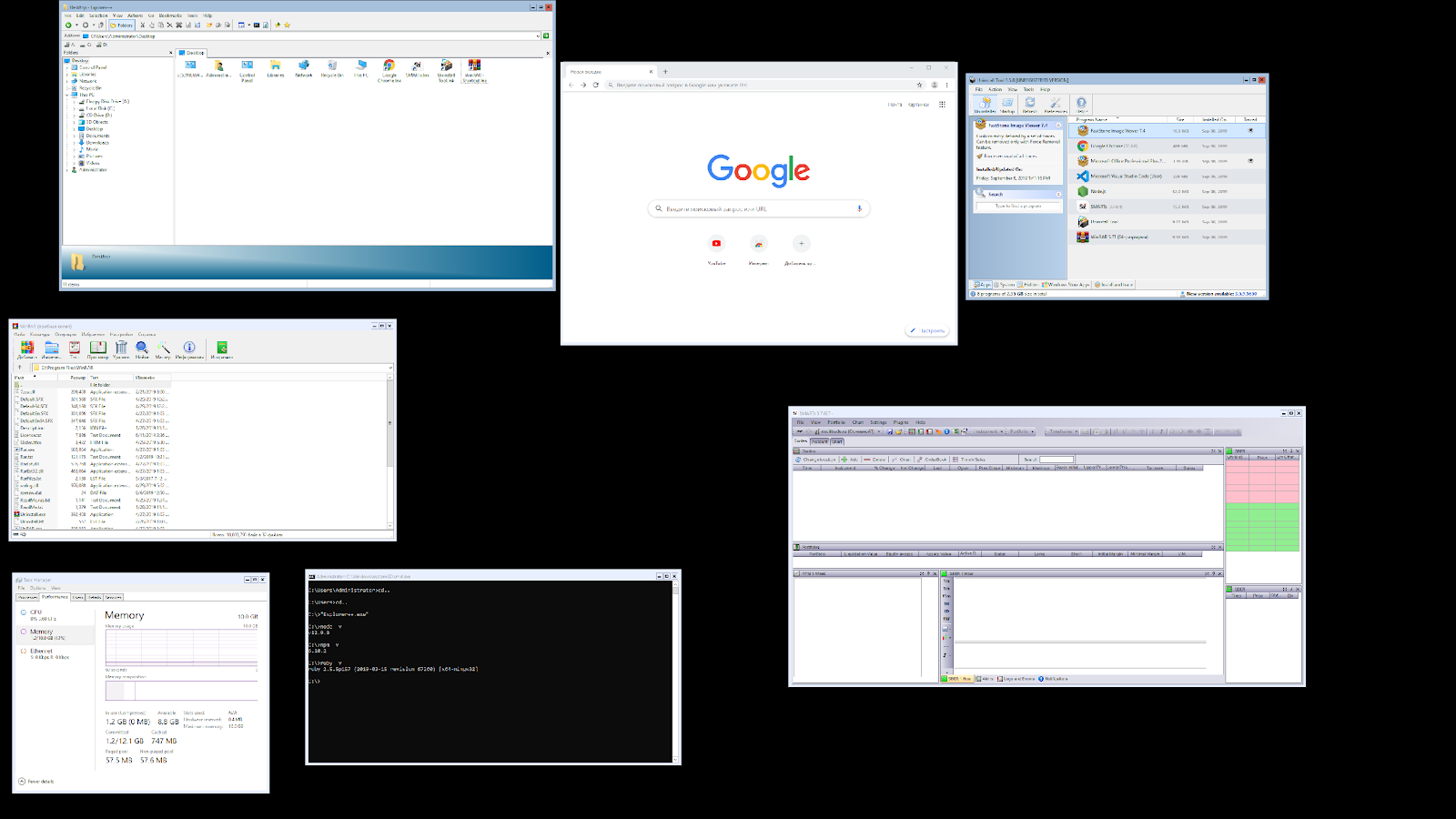Open the WinRAR Info toolbar icon
Screen dimensions: 1456x819
189,349
